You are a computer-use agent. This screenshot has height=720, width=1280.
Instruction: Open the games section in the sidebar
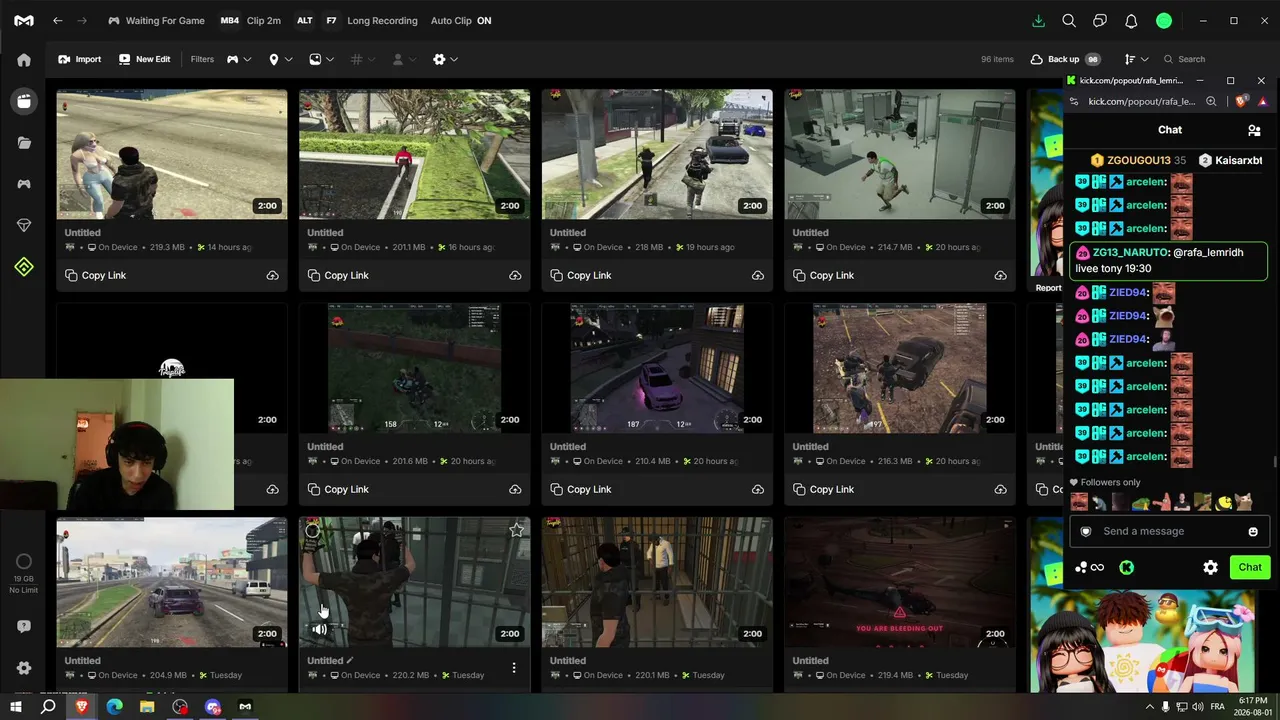coord(24,184)
